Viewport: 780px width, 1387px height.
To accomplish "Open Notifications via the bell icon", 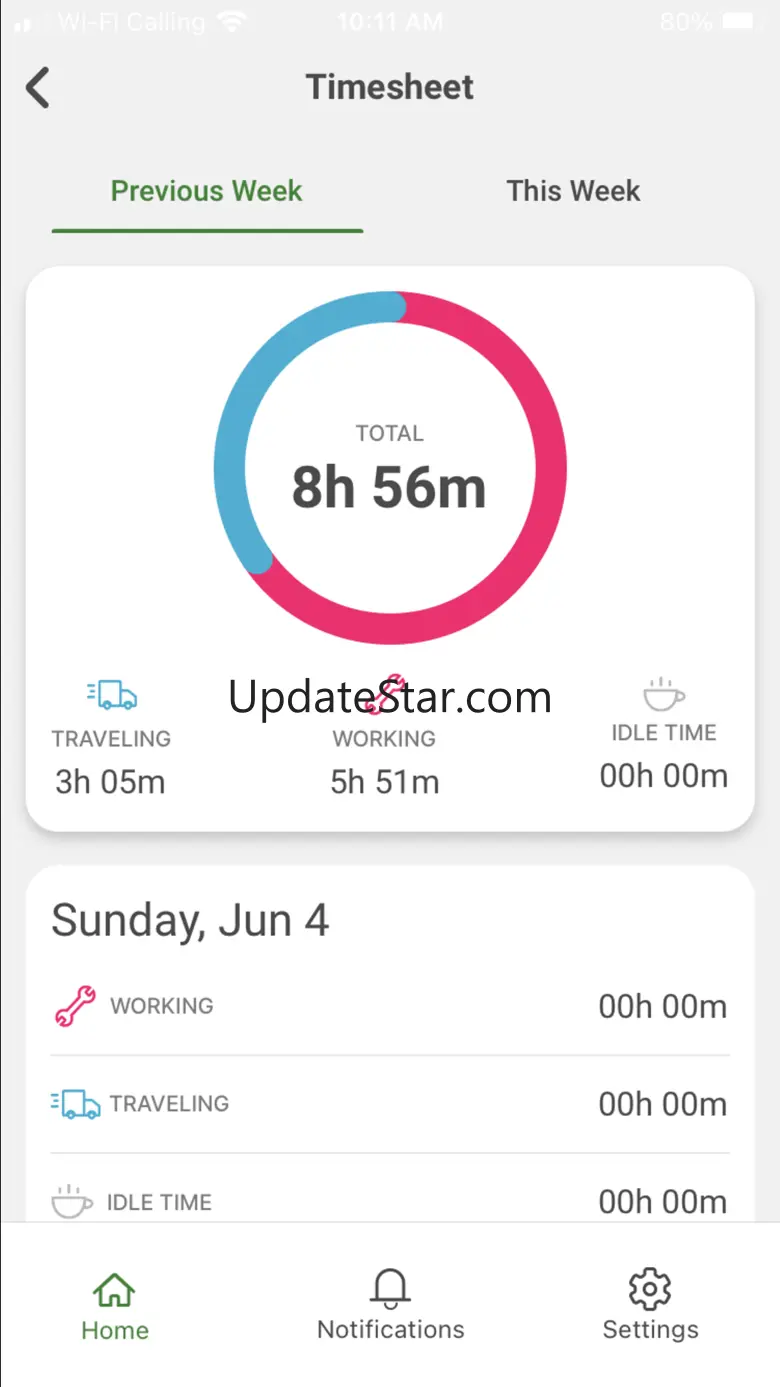I will tap(390, 1289).
